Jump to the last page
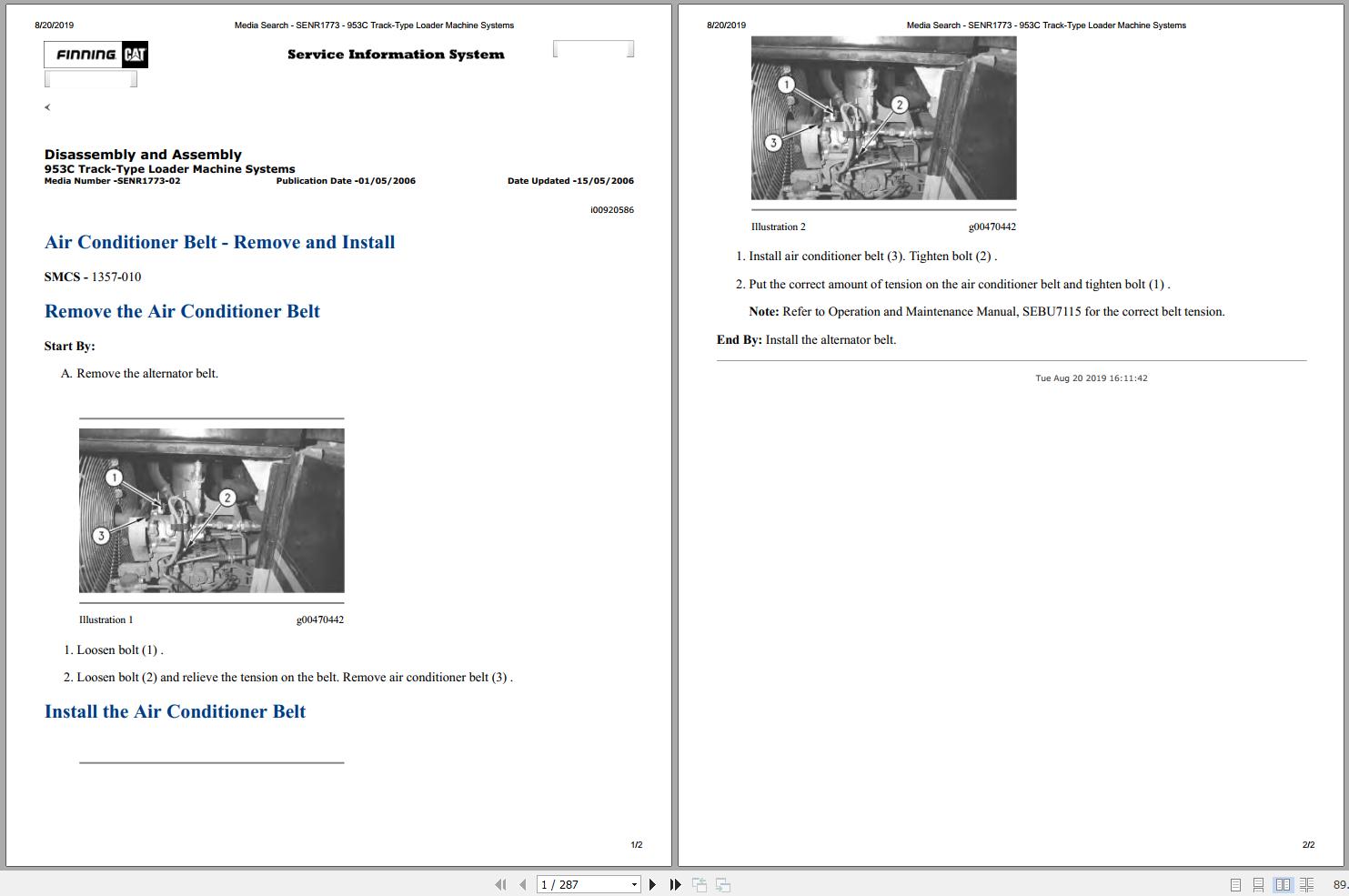Screen dimensions: 1349x896 pyautogui.click(x=675, y=884)
